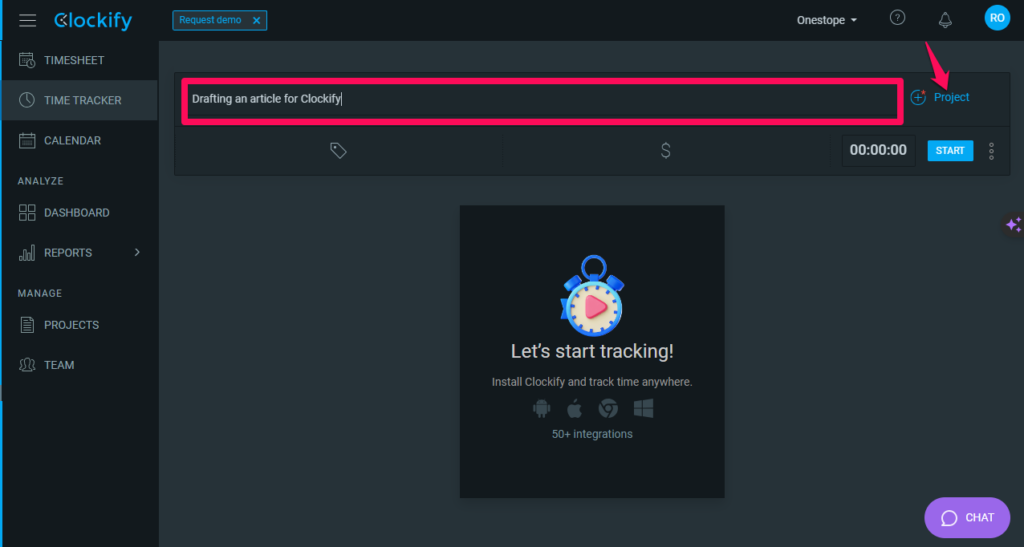Open the help question mark icon
Viewport: 1024px width, 547px height.
click(x=897, y=18)
